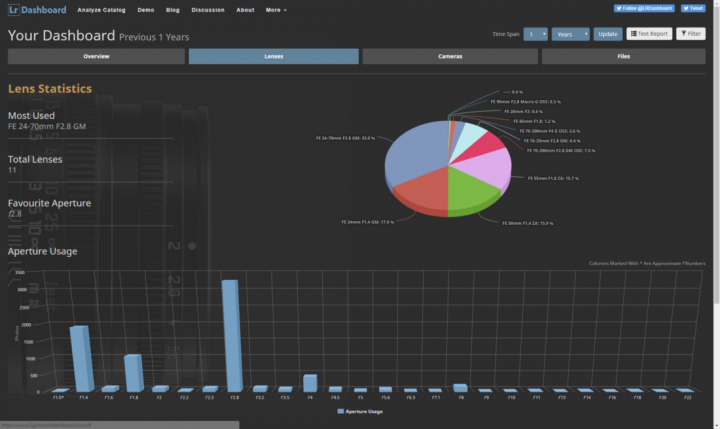Image resolution: width=720 pixels, height=429 pixels.
Task: Click the F8 aperture bar
Action: [460, 388]
